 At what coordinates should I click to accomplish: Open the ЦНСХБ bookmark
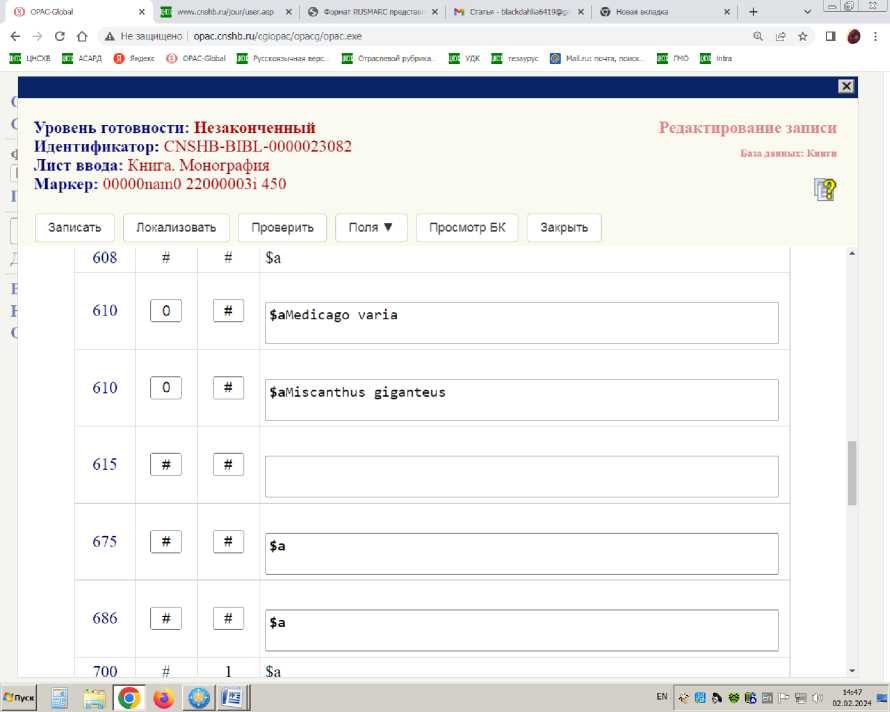pos(31,58)
